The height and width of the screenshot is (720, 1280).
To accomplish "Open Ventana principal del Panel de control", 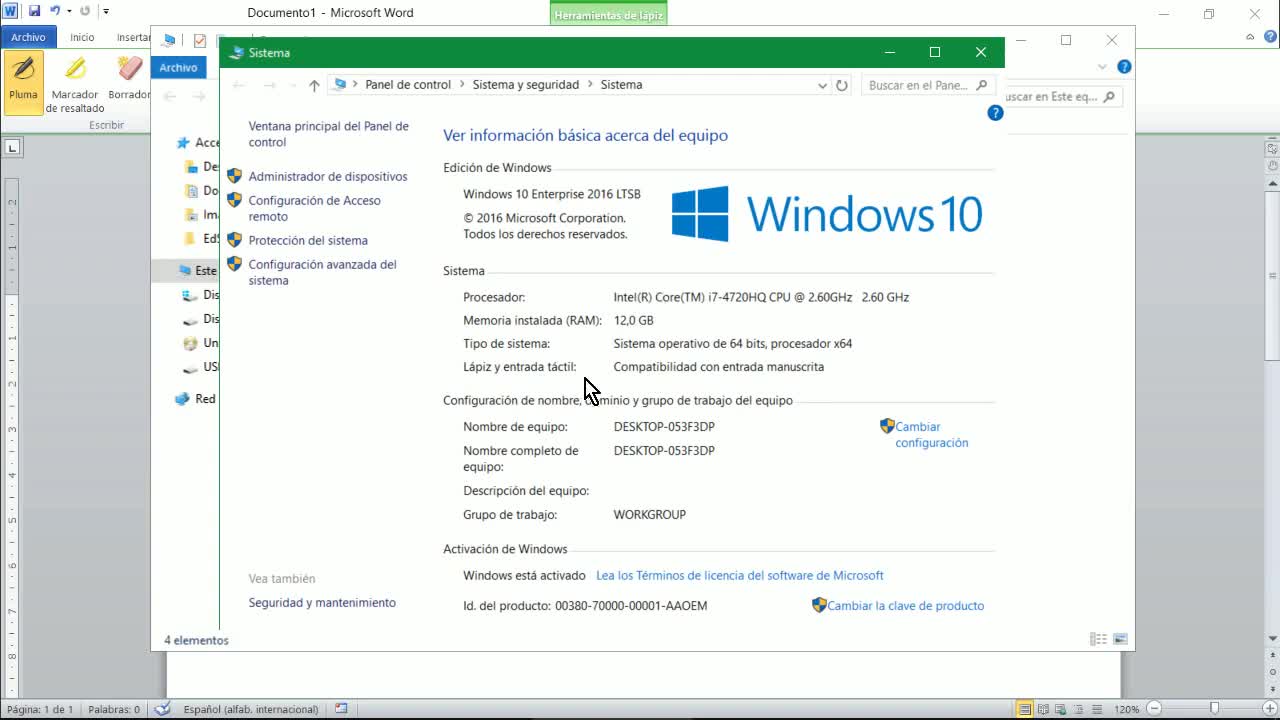I will 329,134.
